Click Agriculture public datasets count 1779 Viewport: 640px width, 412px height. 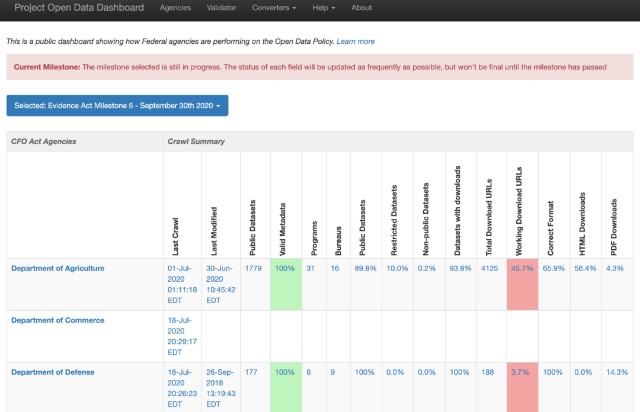(253, 268)
